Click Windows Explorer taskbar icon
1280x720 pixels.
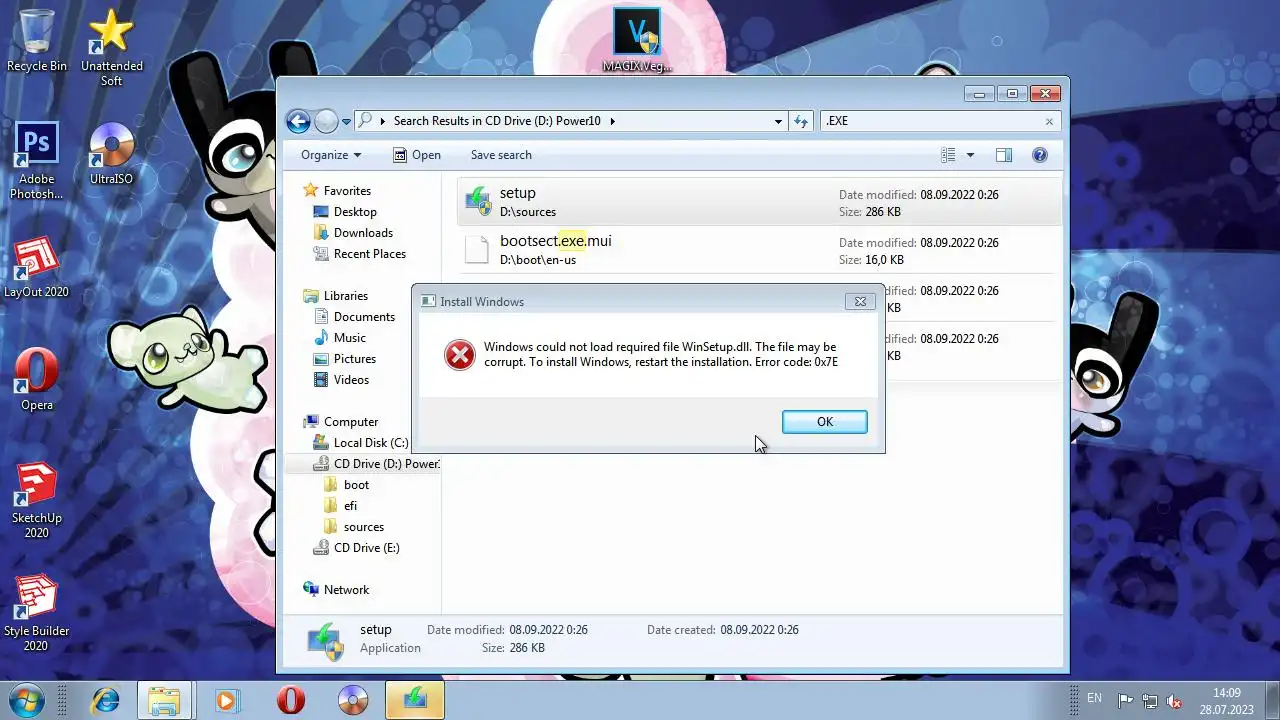(x=164, y=699)
